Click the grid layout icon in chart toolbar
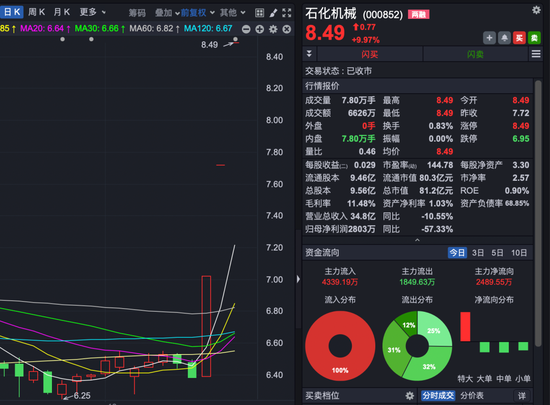 coord(260,13)
